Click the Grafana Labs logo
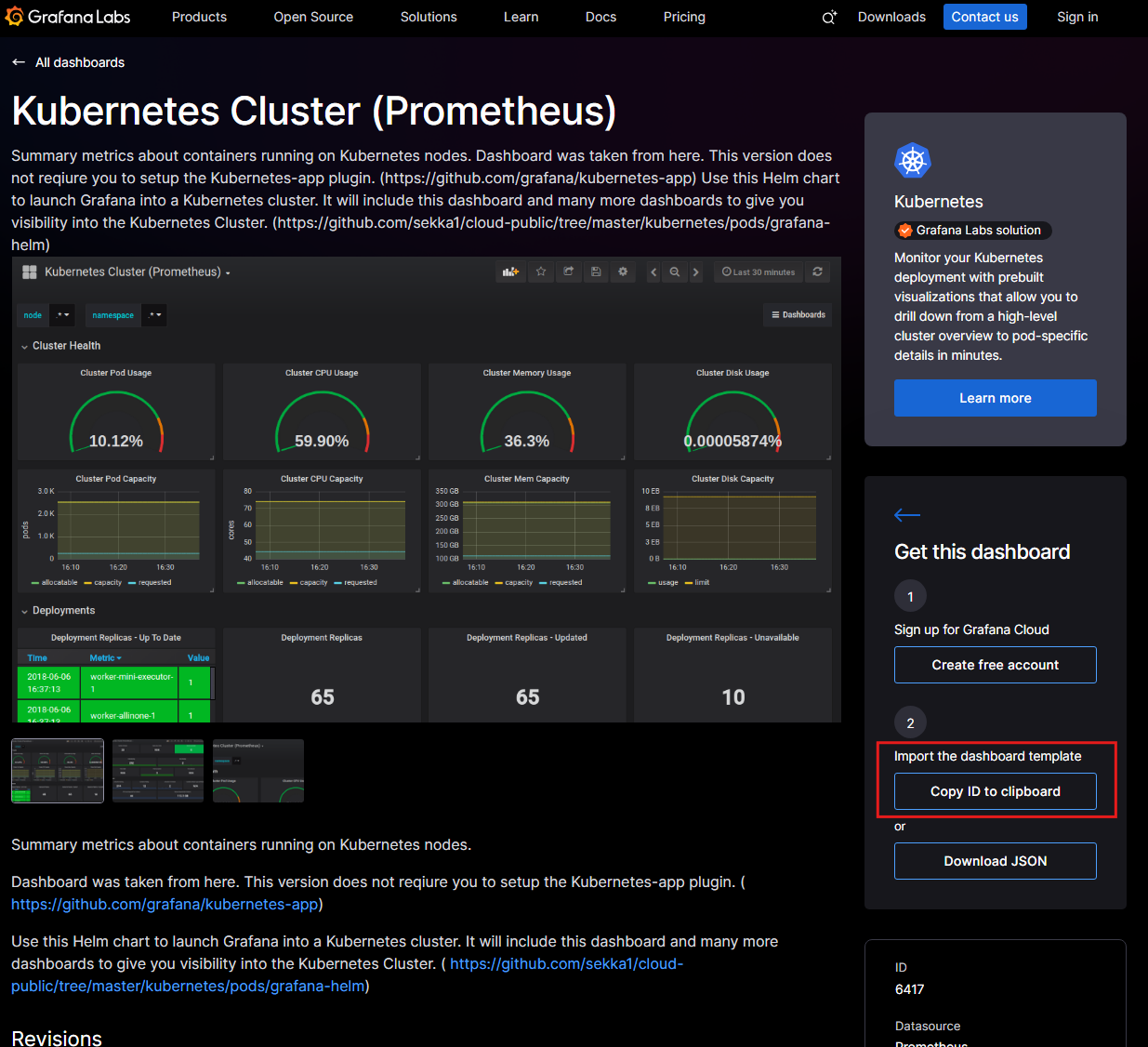The width and height of the screenshot is (1148, 1047). pyautogui.click(x=68, y=17)
